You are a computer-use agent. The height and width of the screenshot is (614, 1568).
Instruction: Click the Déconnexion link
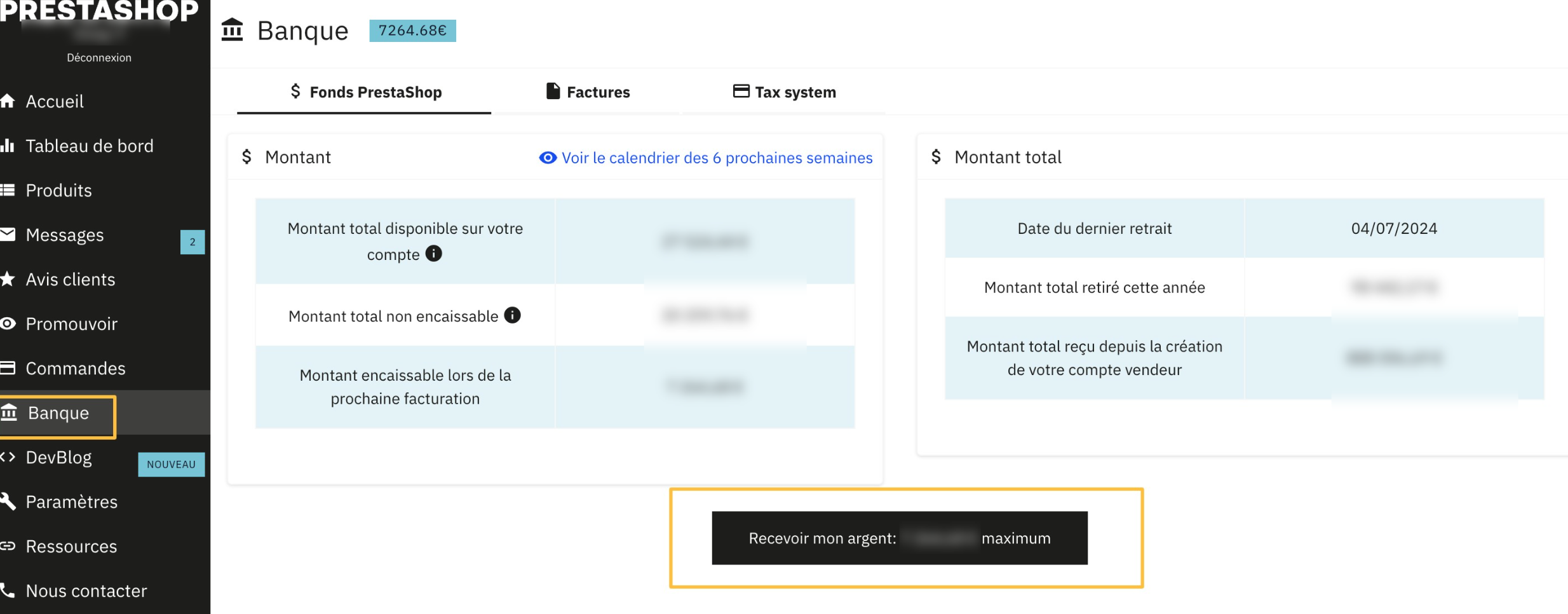click(x=99, y=57)
